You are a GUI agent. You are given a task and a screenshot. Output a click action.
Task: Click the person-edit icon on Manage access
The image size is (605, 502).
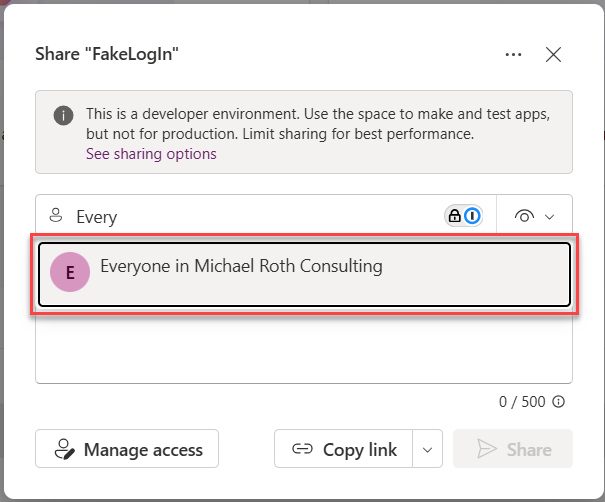click(64, 449)
